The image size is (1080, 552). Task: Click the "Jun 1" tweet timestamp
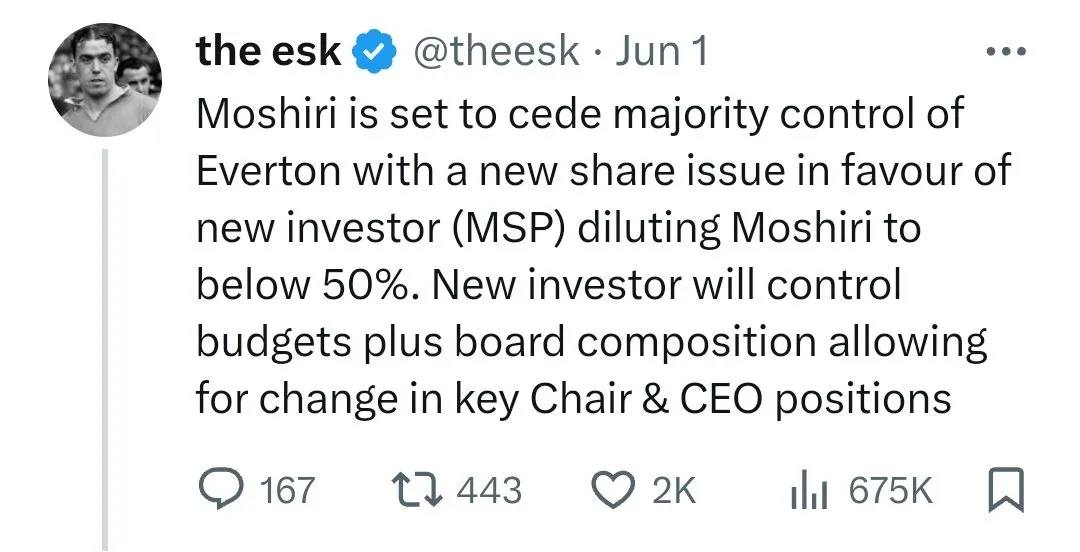point(661,52)
